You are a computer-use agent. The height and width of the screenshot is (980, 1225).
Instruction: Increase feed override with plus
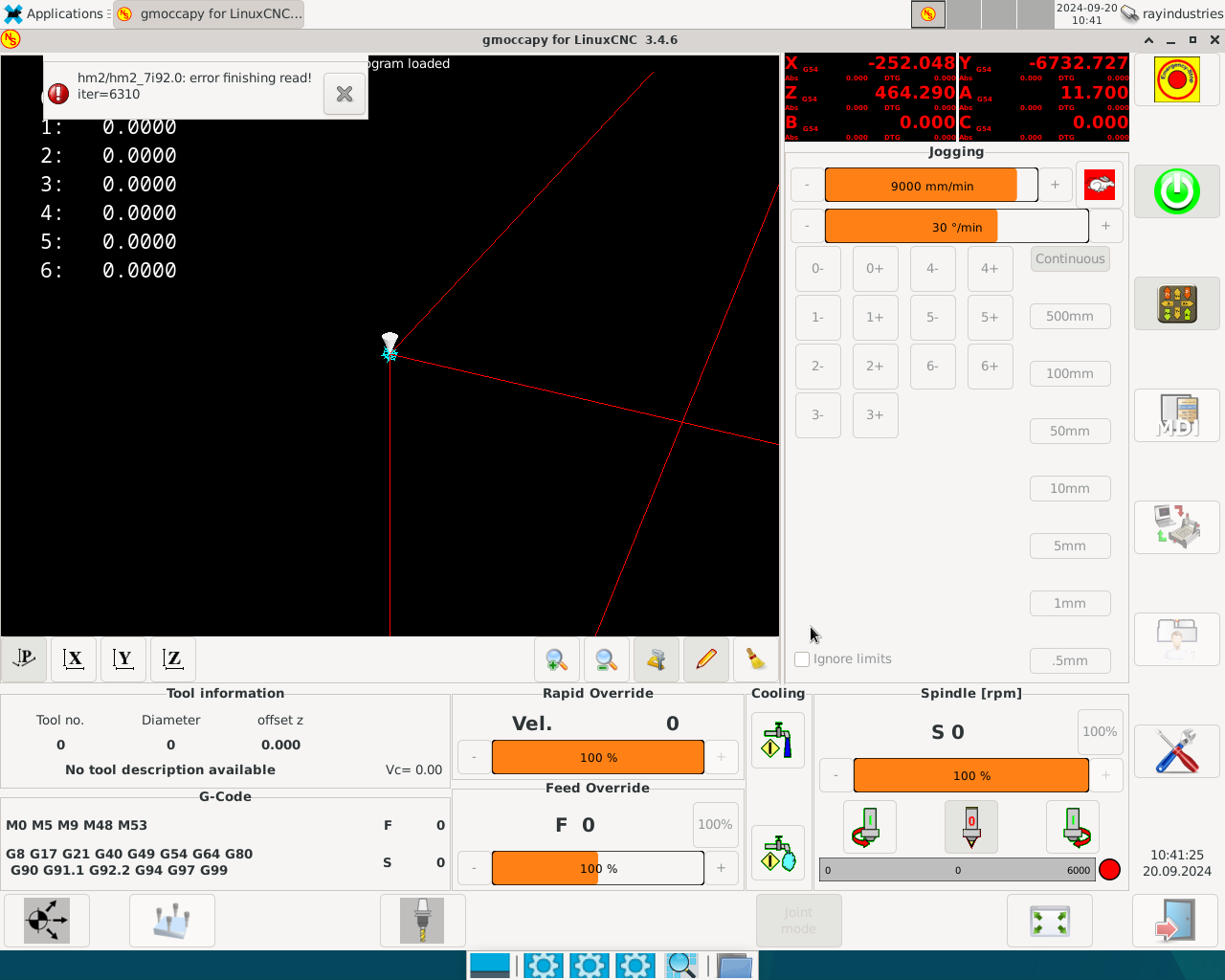tap(722, 868)
